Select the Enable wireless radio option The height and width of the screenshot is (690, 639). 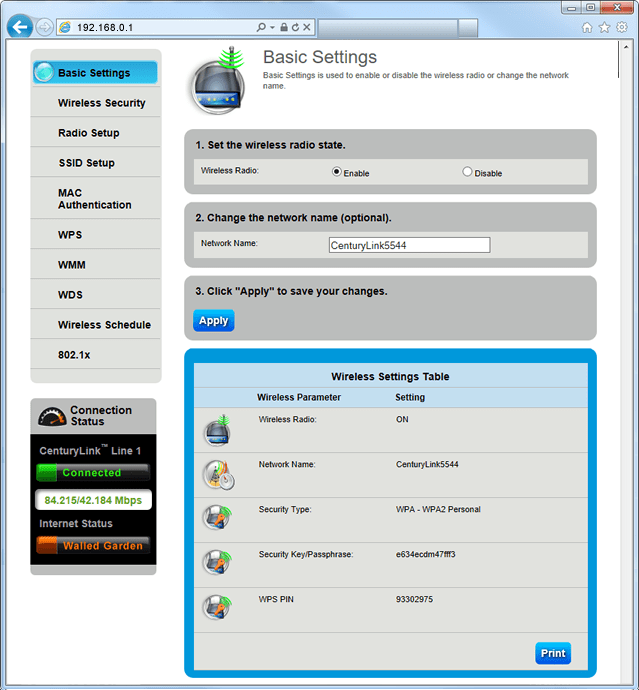pyautogui.click(x=337, y=172)
